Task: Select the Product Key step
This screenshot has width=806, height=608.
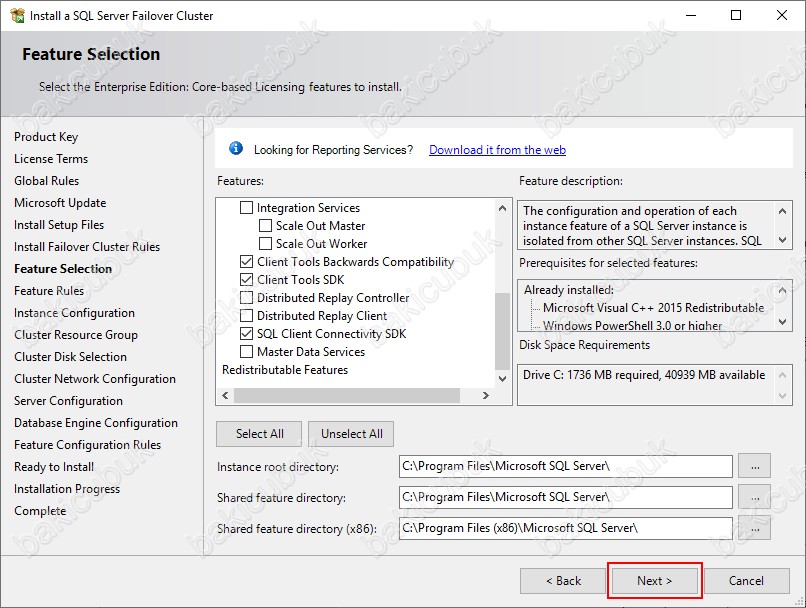Action: [46, 137]
